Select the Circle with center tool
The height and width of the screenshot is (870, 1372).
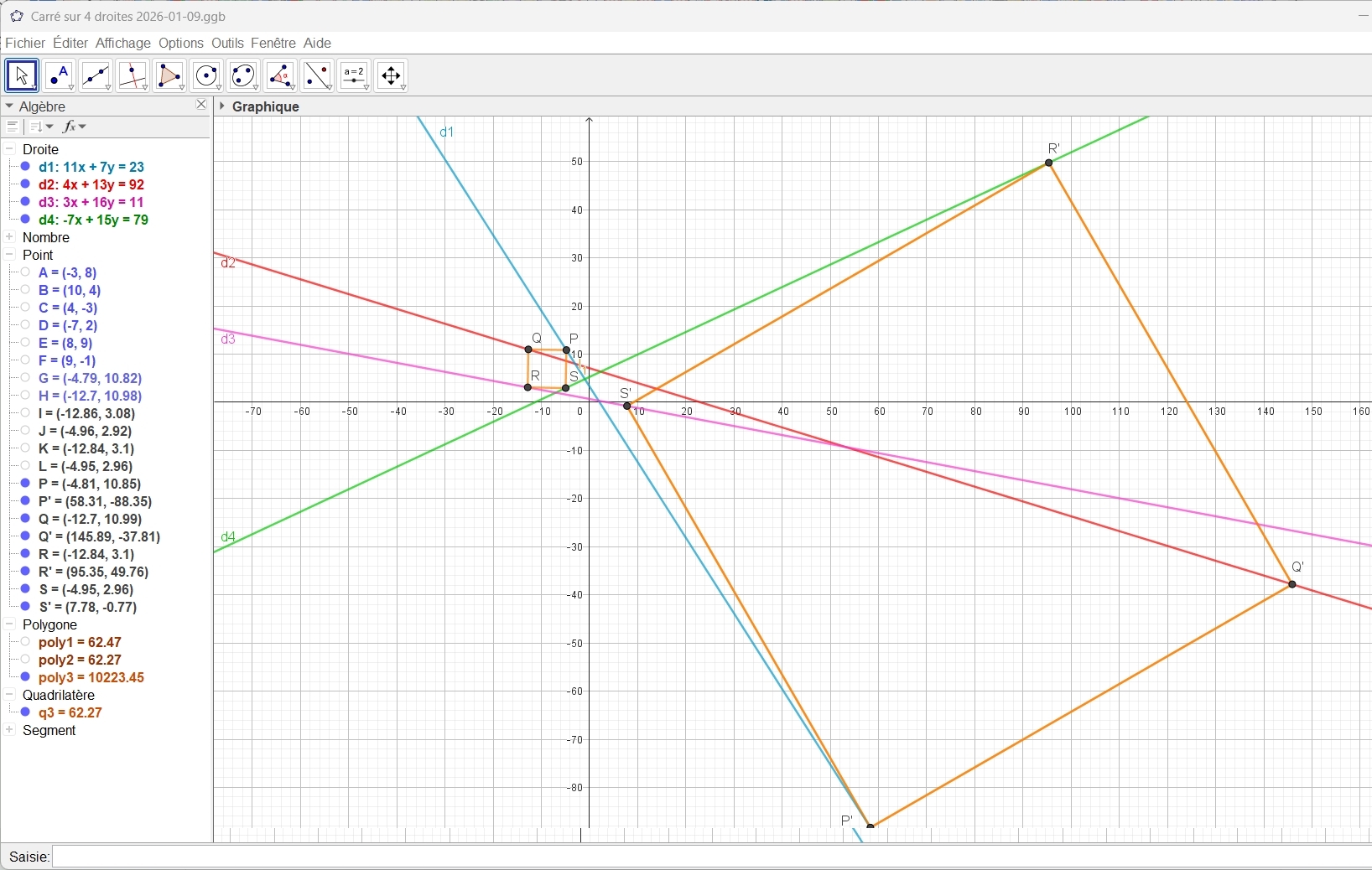coord(207,76)
